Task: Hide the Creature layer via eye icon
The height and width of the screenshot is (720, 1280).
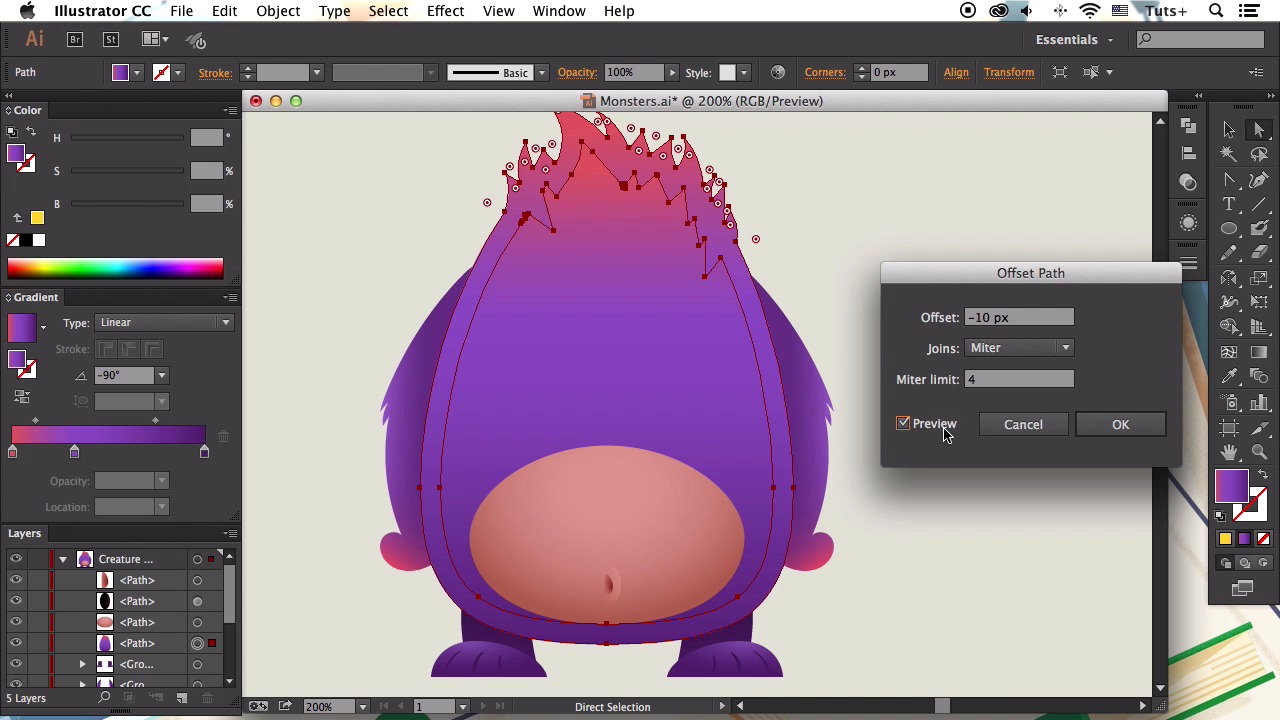Action: 15,559
